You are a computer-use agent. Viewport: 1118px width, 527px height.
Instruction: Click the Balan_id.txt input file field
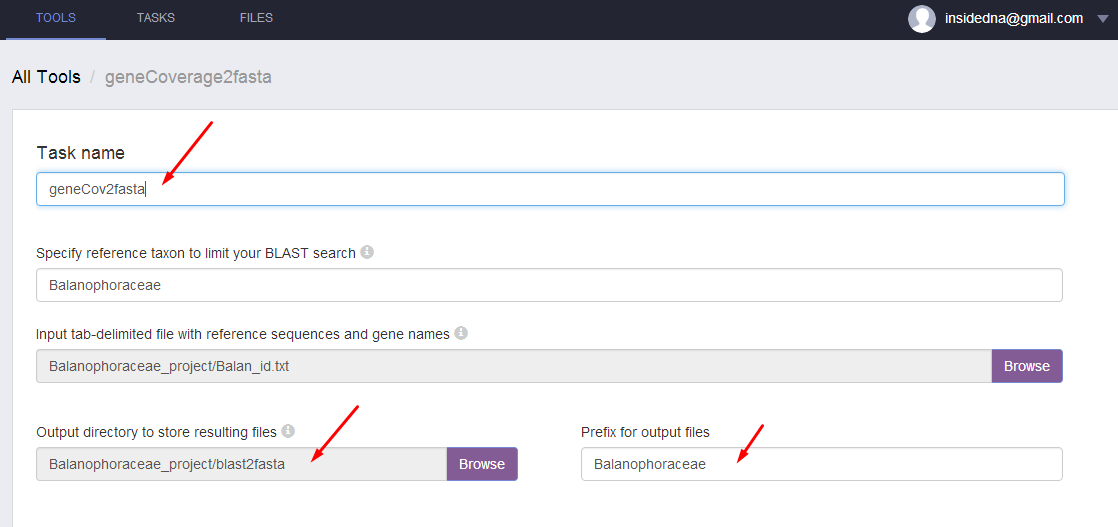[513, 366]
